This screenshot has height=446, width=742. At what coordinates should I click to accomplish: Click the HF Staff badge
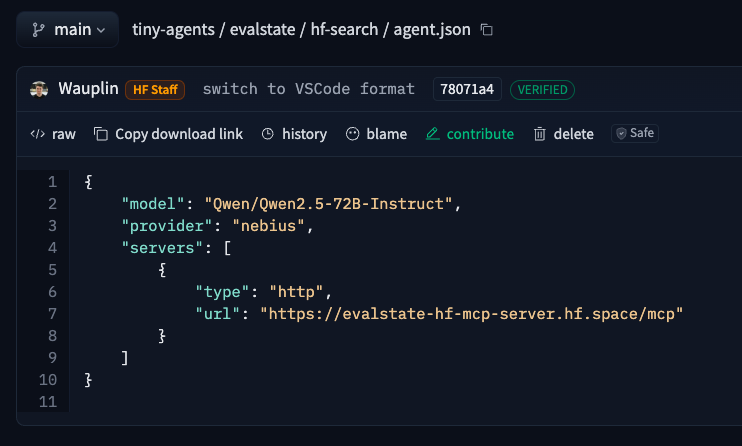(155, 89)
